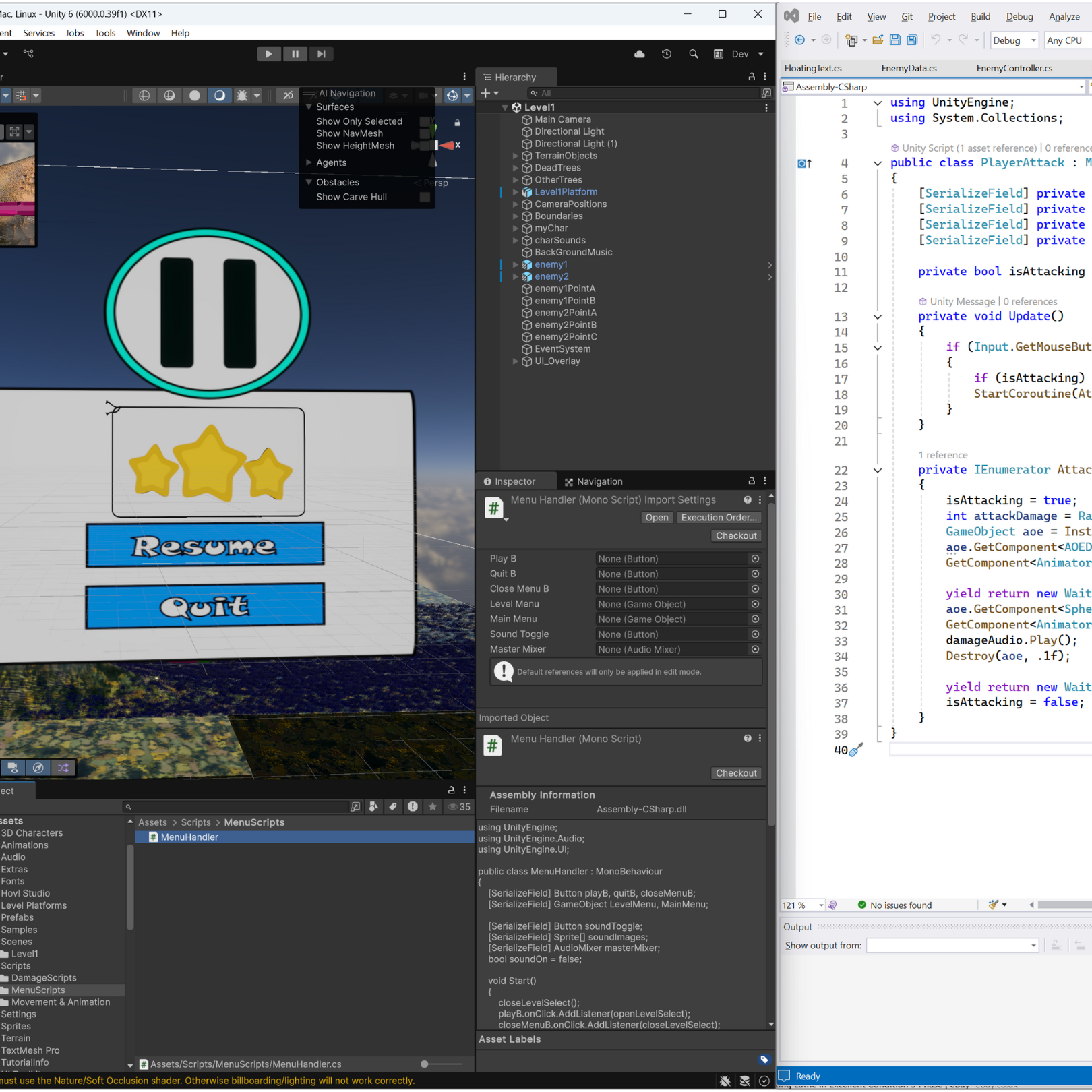Expand the TerrainObjects hierarchy item
Viewport: 1092px width, 1092px height.
(516, 156)
